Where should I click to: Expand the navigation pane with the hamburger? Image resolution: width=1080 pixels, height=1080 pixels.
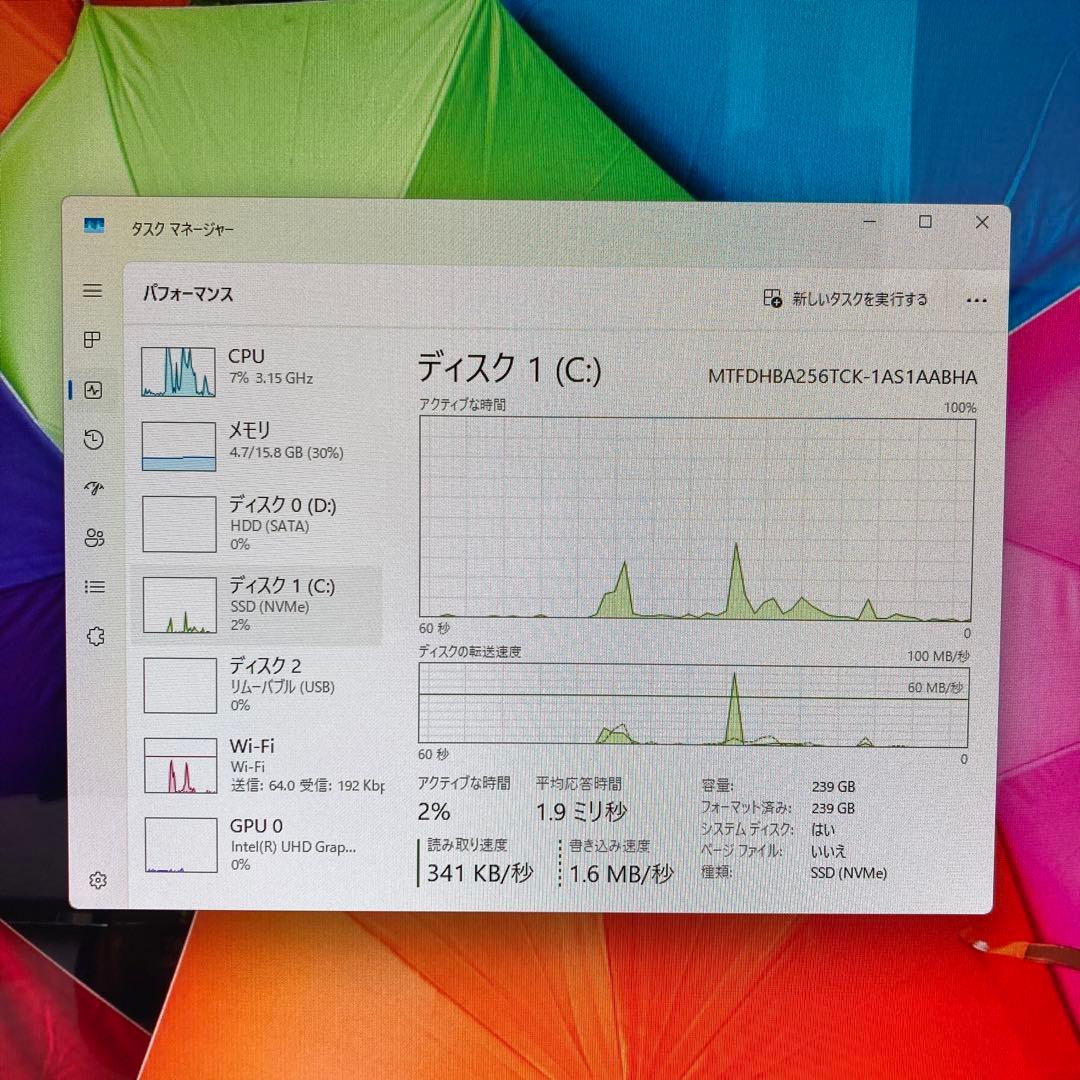click(x=93, y=290)
